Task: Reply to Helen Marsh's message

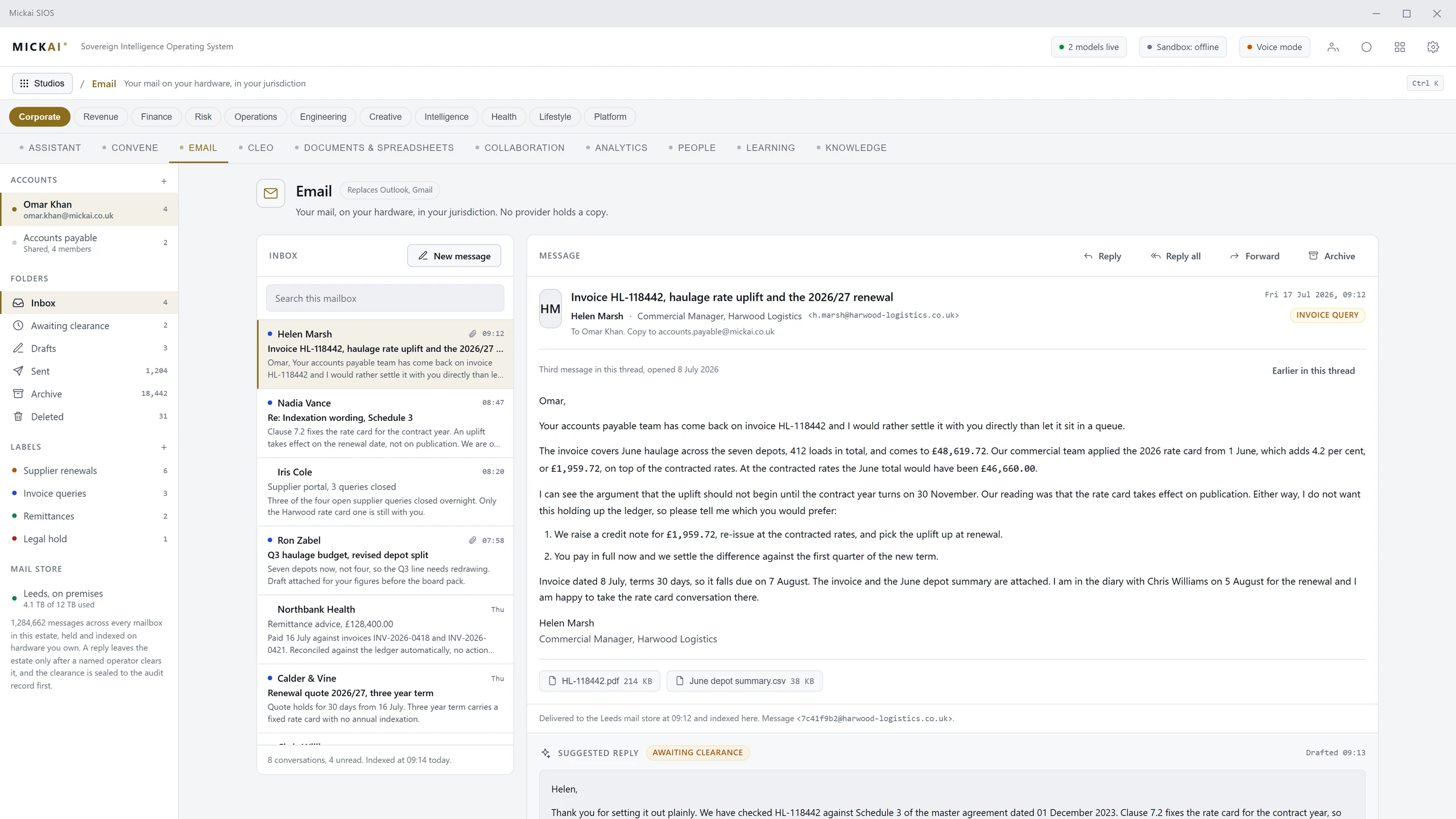Action: coord(1102,256)
